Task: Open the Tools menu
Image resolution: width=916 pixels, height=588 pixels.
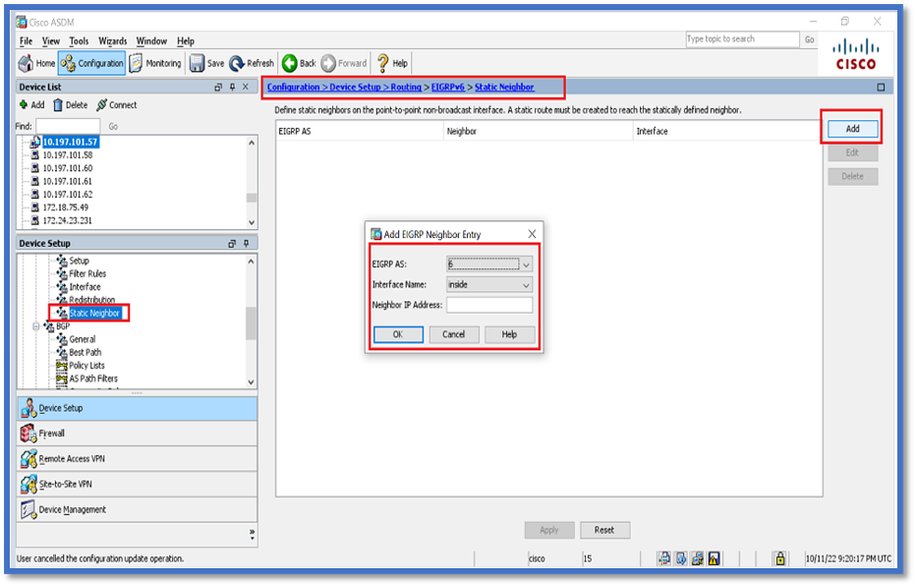Action: pos(79,41)
